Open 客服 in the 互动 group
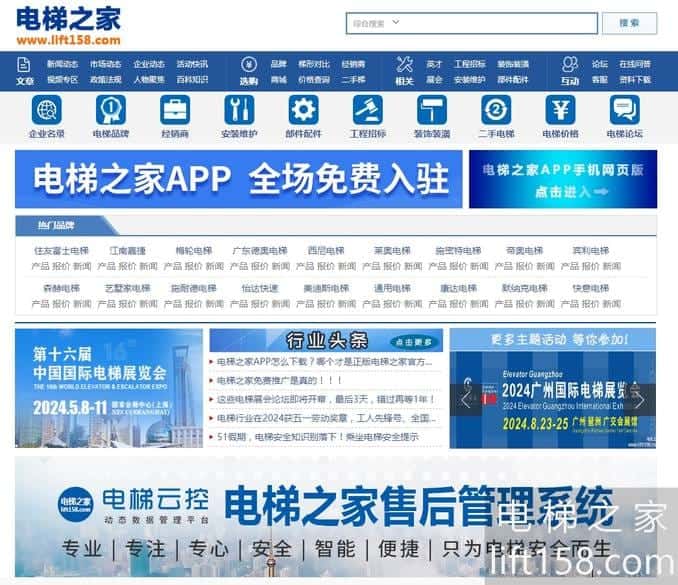 (600, 80)
